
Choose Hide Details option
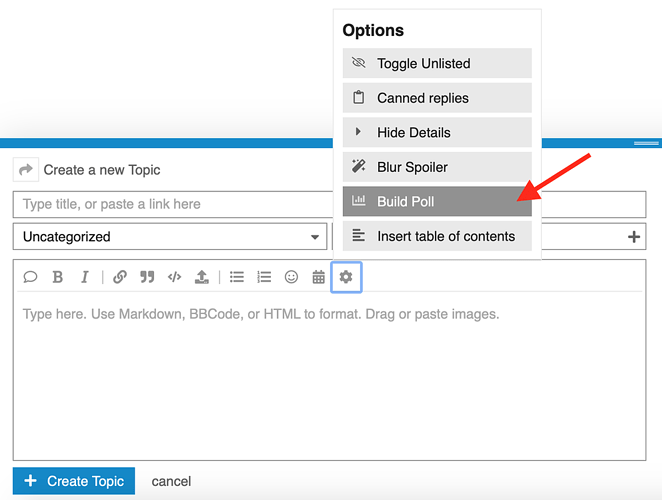click(x=437, y=133)
